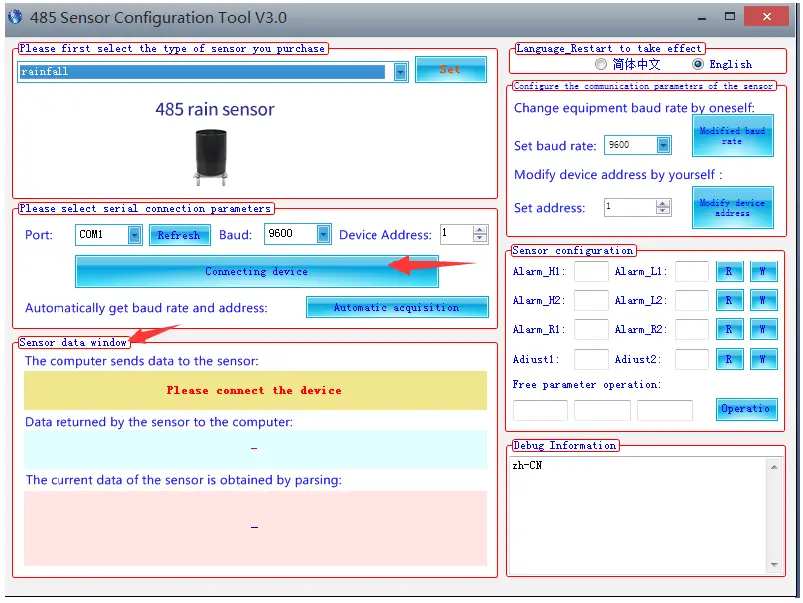Click the R icon beside Alarm_R1
The height and width of the screenshot is (603, 803).
point(729,329)
